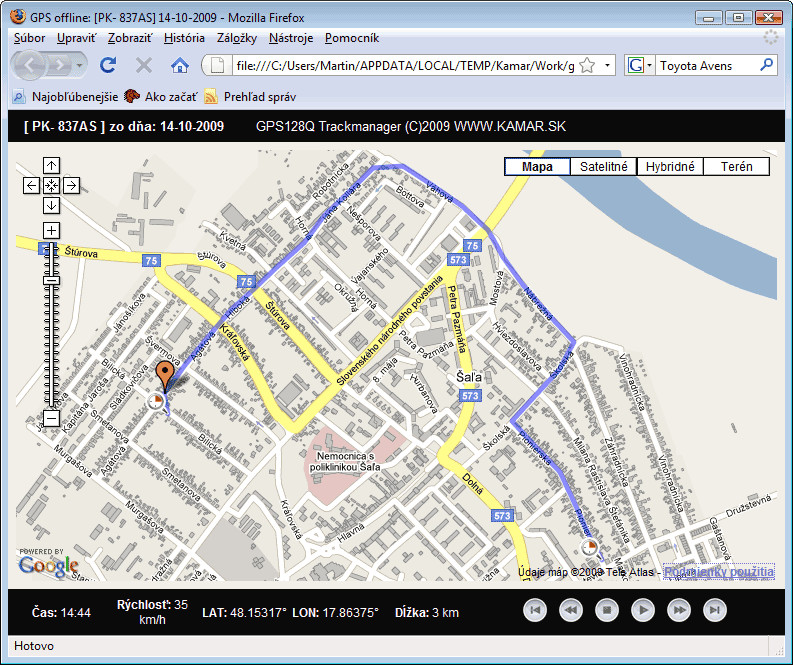Expand the URL bar history dropdown

(x=607, y=65)
